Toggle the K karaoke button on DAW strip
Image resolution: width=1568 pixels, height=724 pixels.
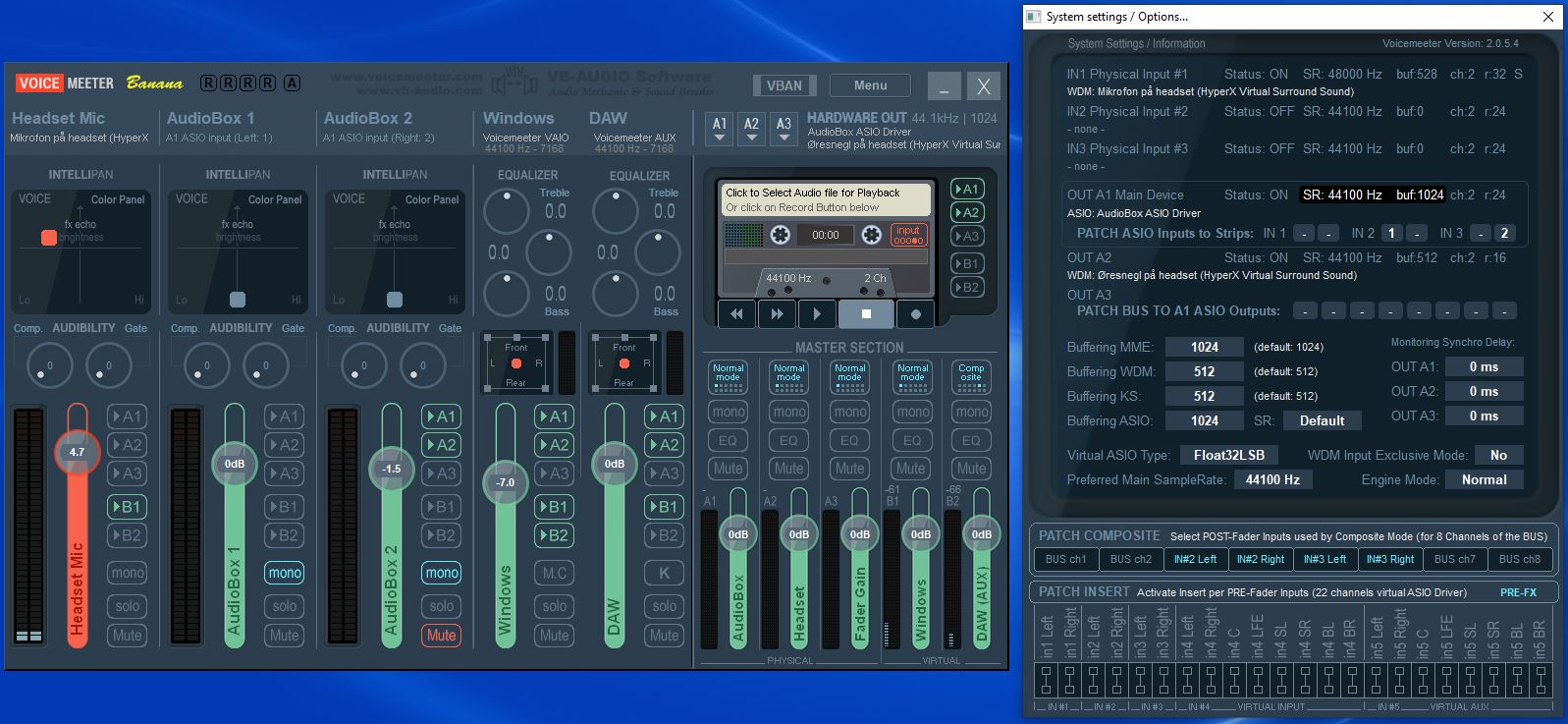coord(664,573)
